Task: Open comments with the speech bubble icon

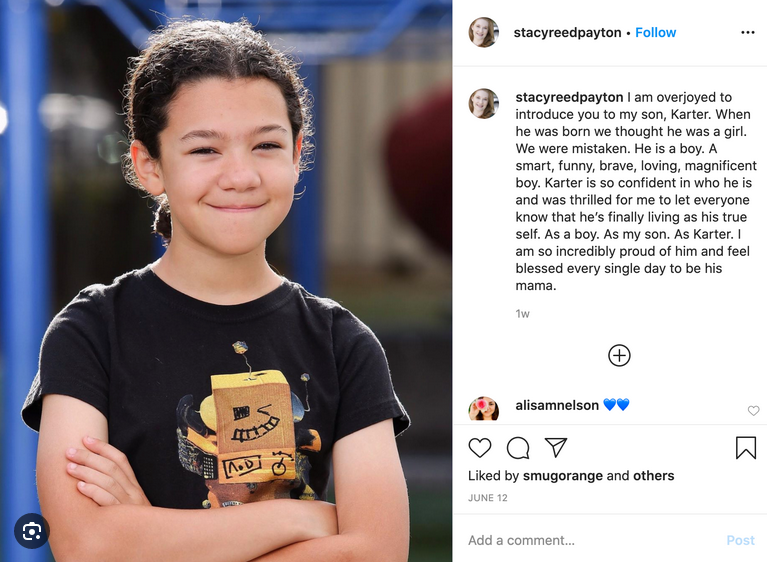Action: [518, 448]
